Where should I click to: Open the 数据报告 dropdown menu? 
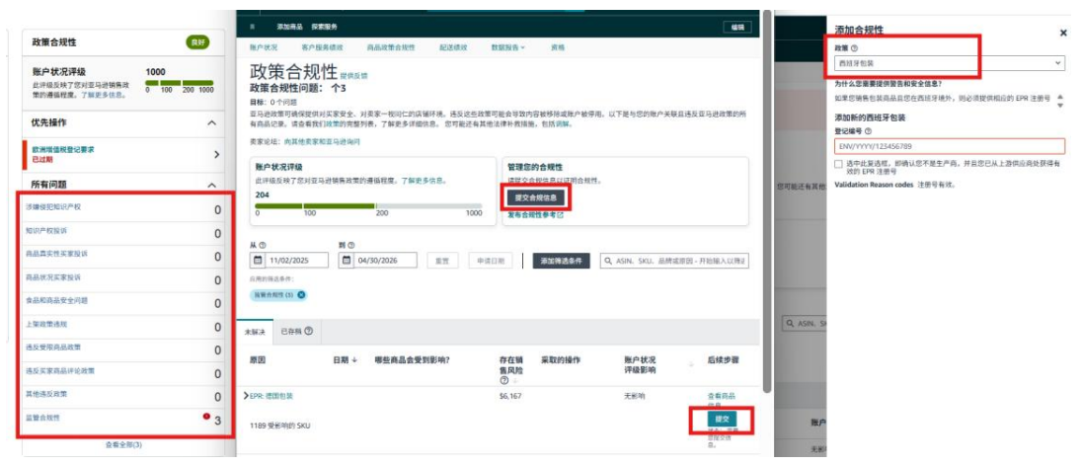click(x=508, y=48)
